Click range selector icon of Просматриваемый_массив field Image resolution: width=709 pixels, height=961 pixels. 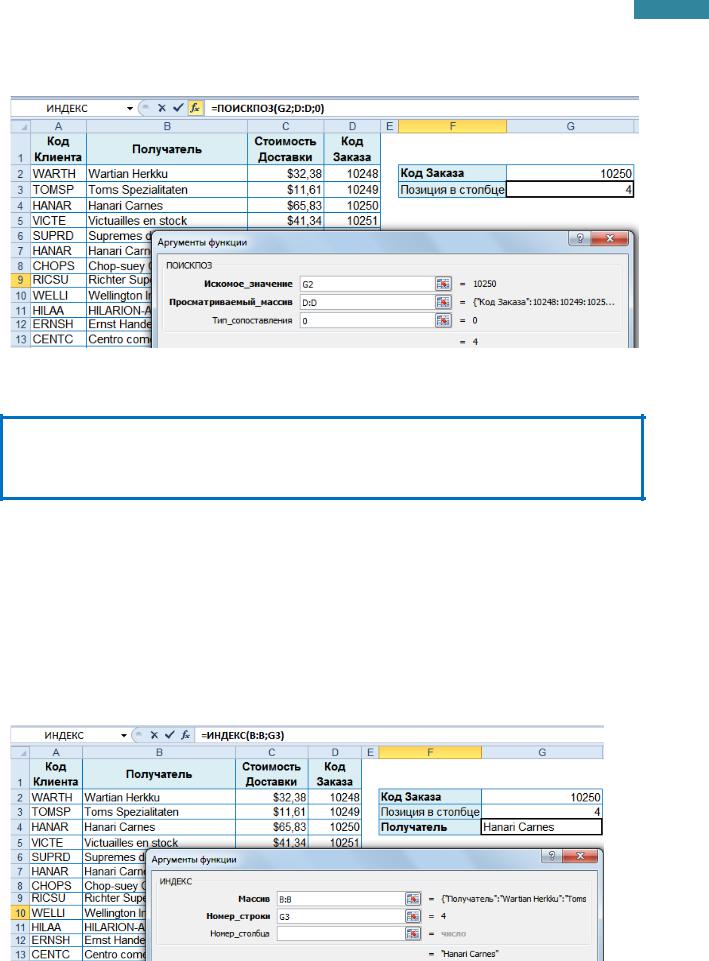pyautogui.click(x=443, y=302)
